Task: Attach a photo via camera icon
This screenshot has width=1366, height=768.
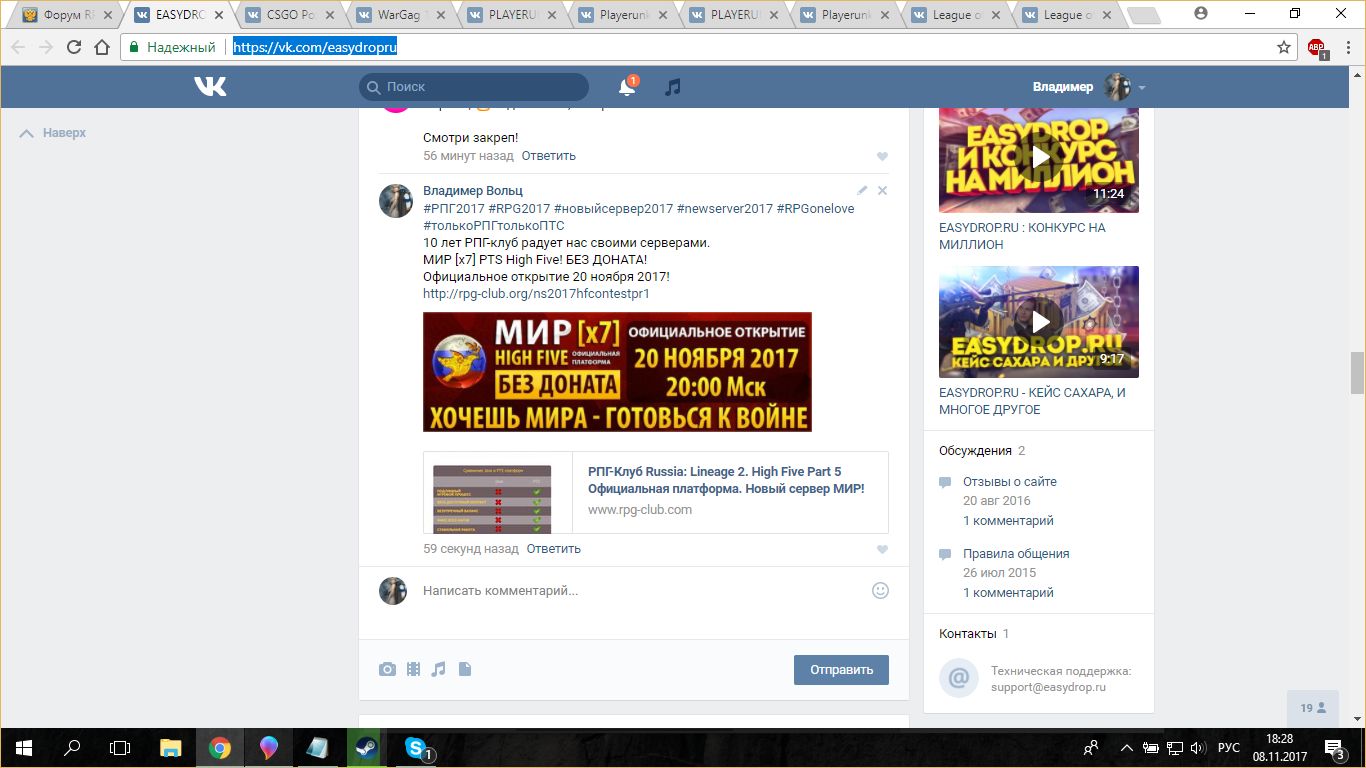Action: point(387,670)
